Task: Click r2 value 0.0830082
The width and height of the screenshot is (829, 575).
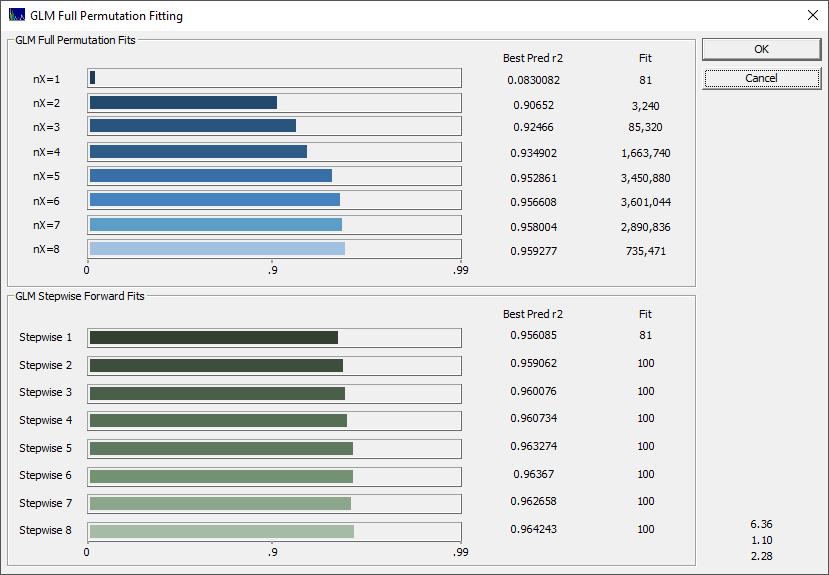Action: point(533,80)
